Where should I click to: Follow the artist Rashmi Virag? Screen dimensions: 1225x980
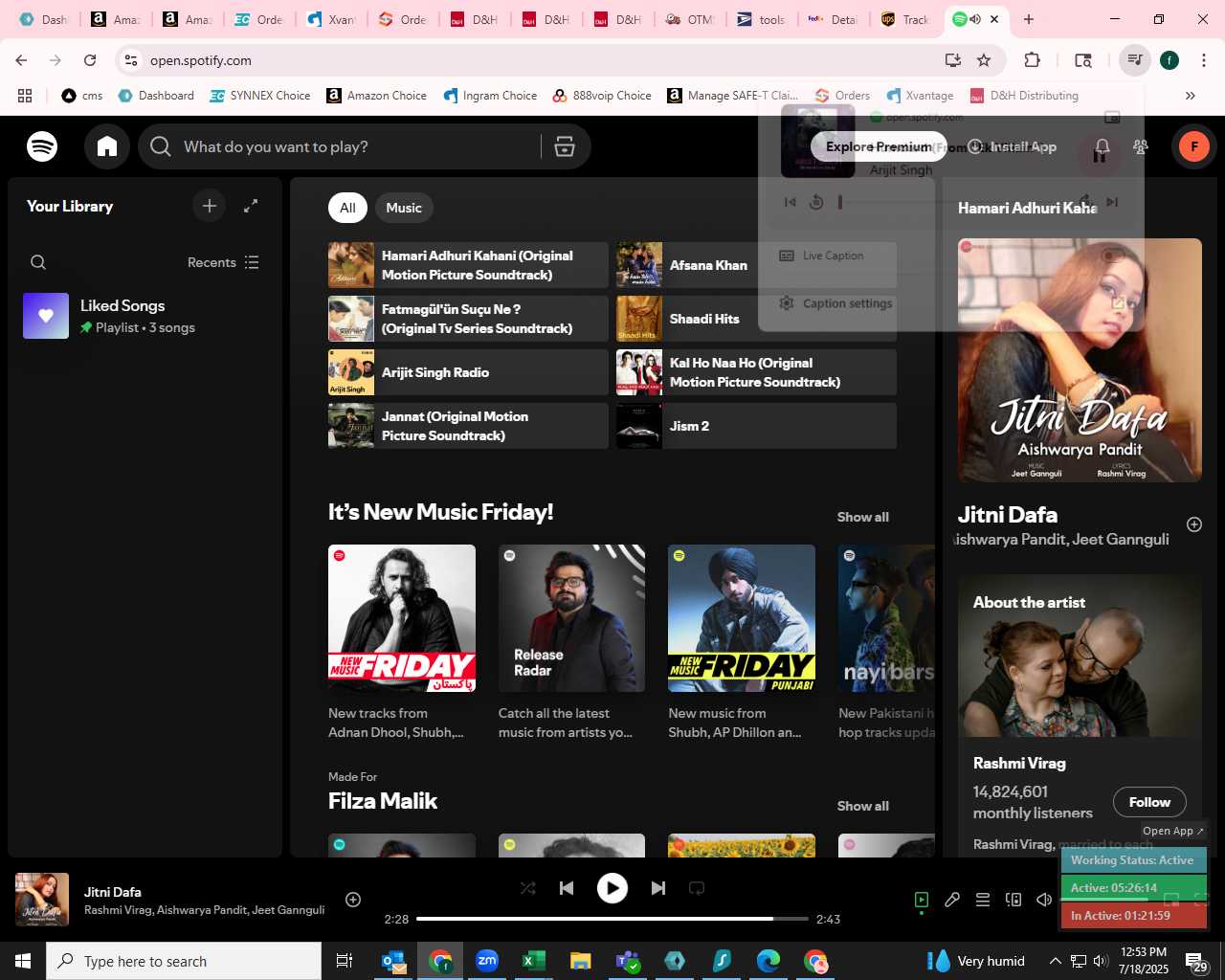[x=1149, y=802]
